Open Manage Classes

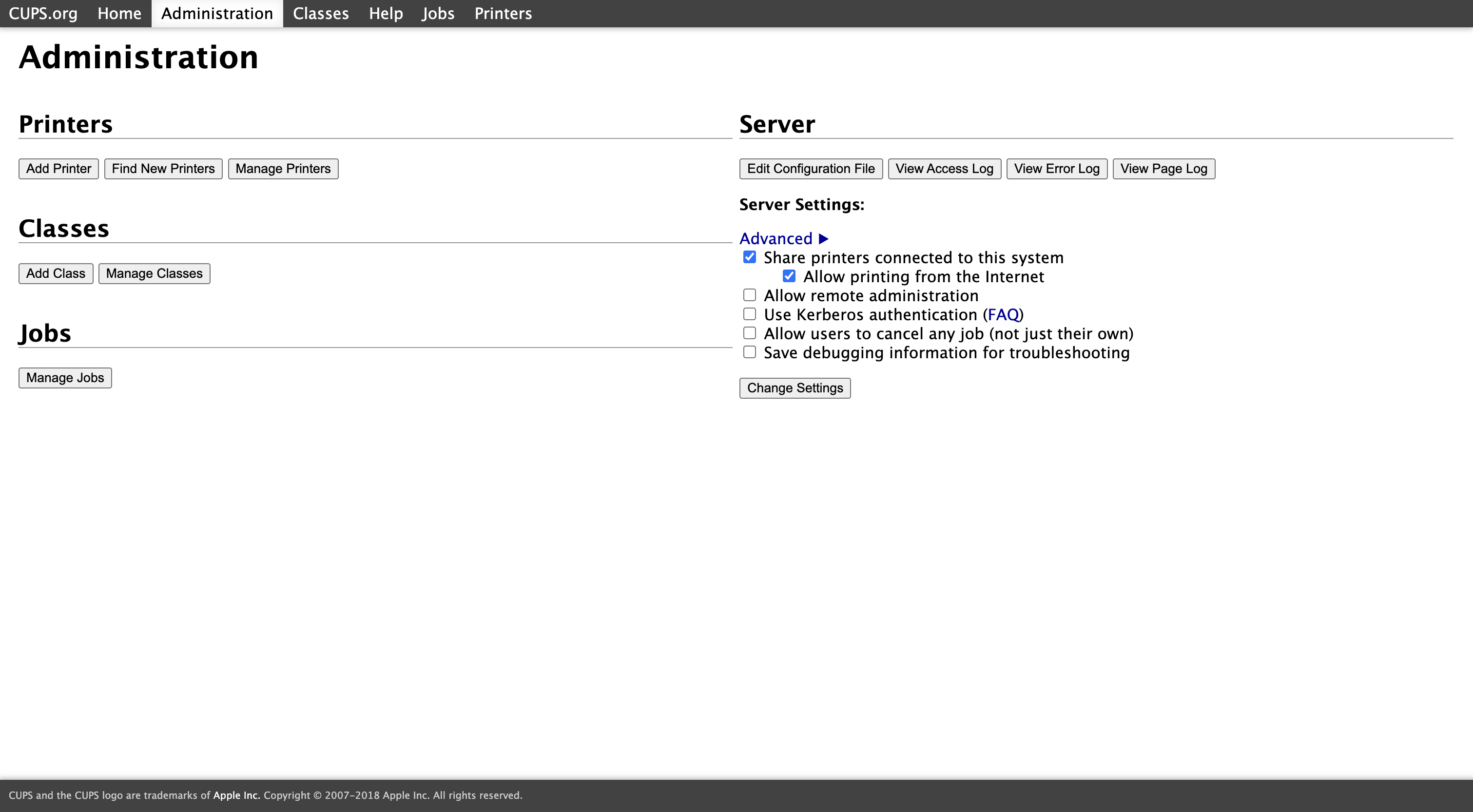[154, 273]
